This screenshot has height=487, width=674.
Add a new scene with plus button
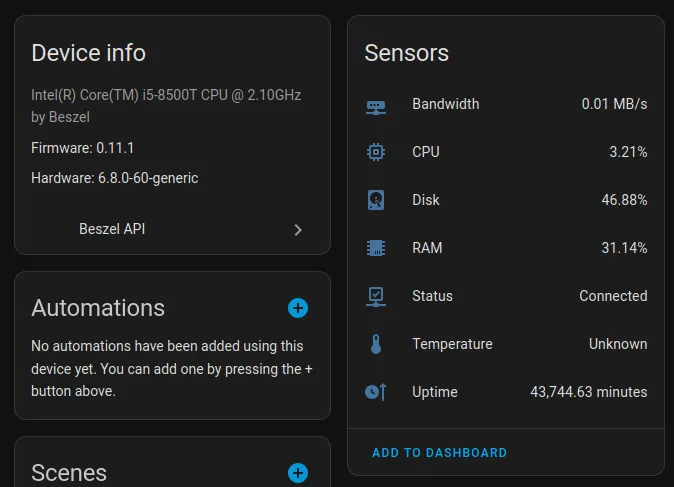click(x=298, y=473)
